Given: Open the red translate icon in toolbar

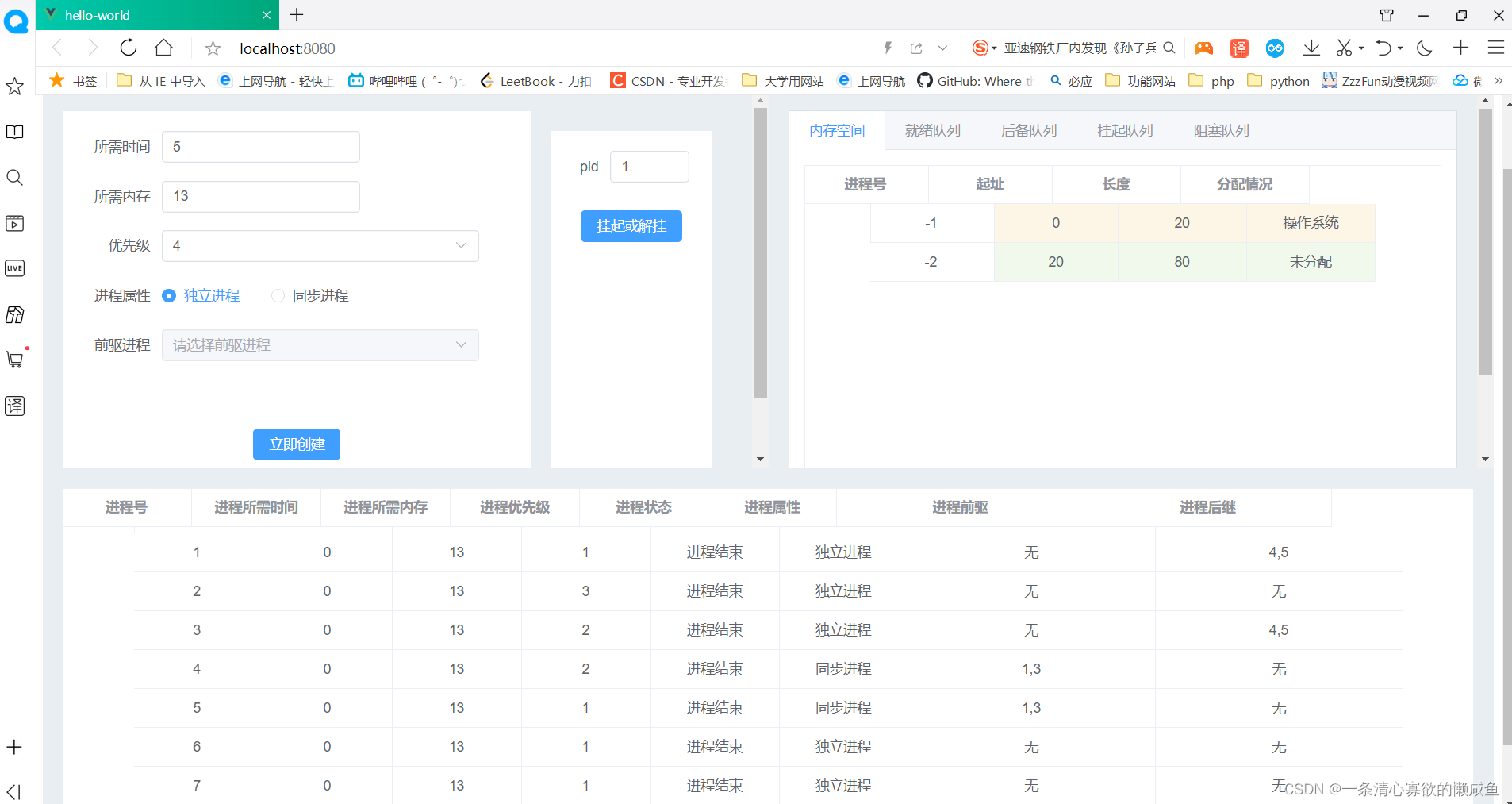Looking at the screenshot, I should (1239, 48).
